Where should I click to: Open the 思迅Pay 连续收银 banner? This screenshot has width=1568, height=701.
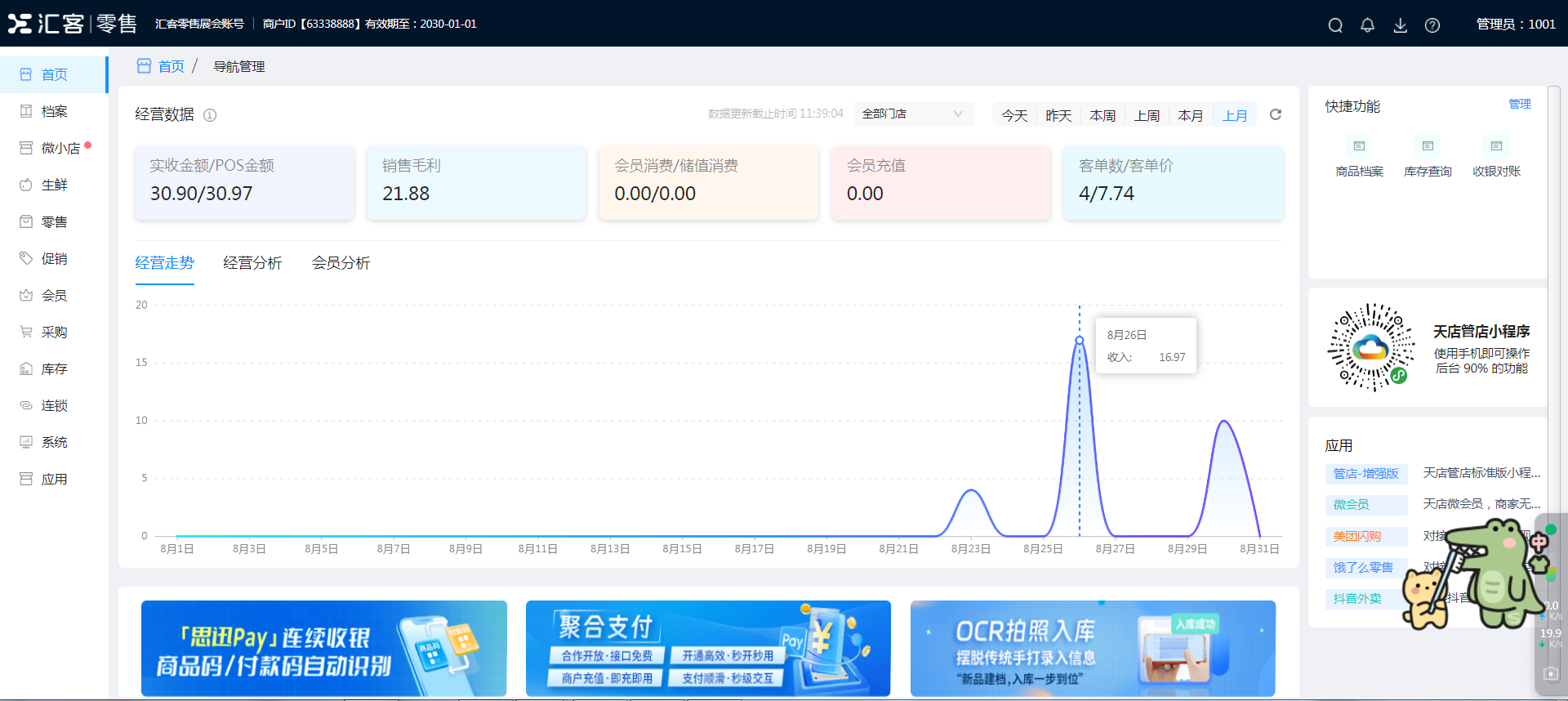324,649
